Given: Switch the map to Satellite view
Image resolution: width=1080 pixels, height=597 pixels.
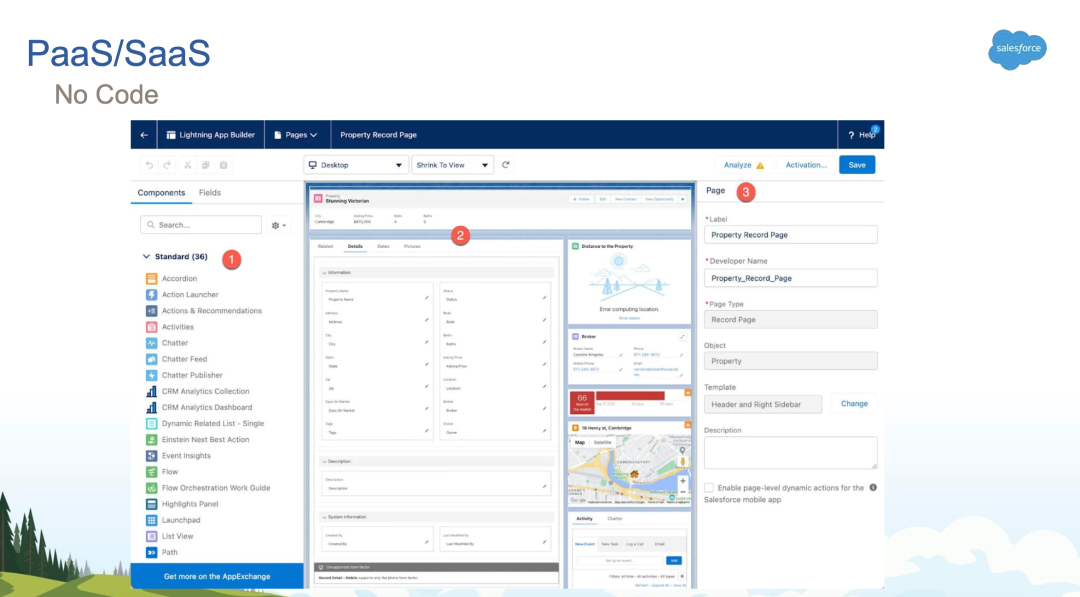Looking at the screenshot, I should click(603, 443).
